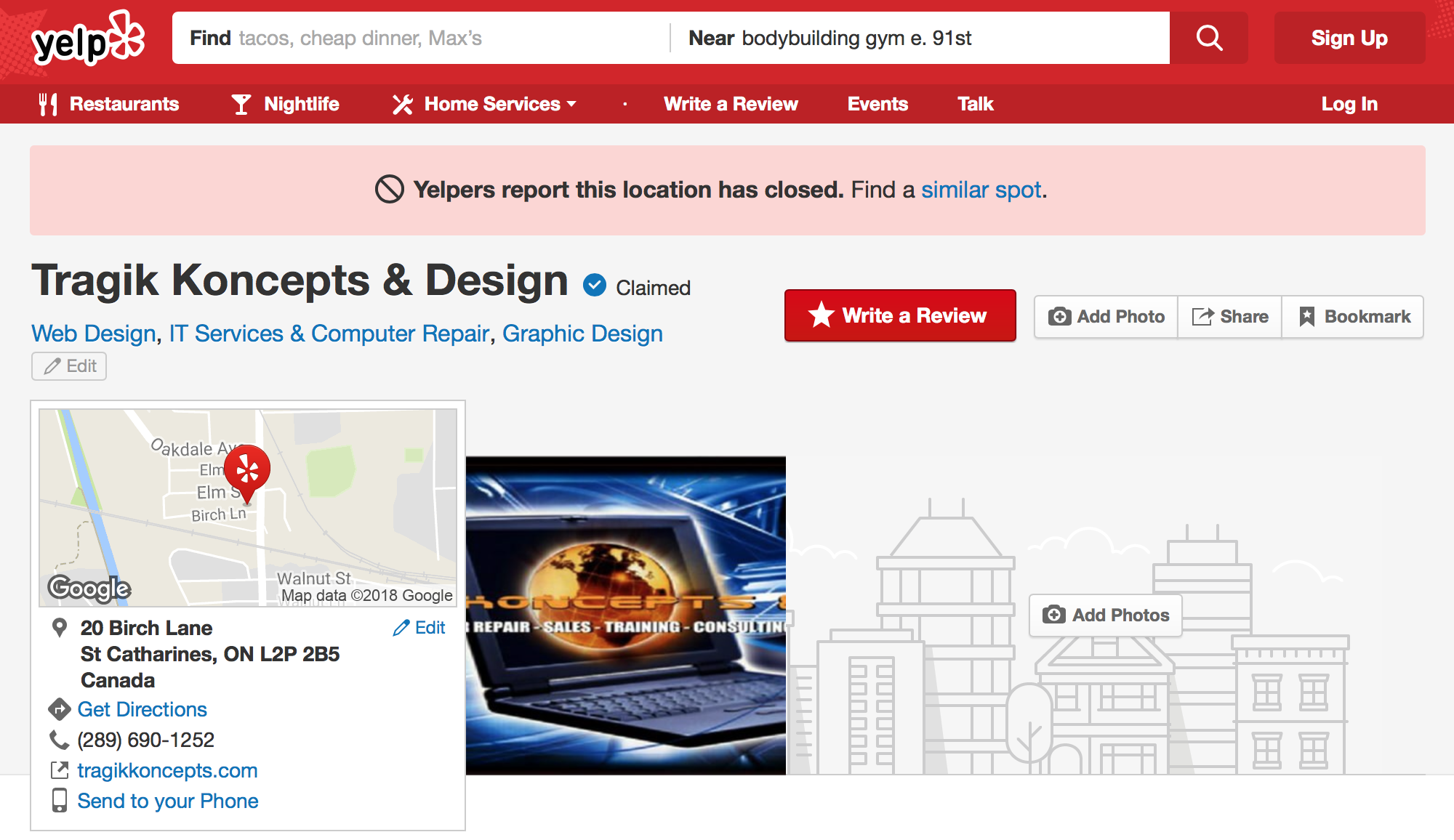Click Send to your Phone link

pos(168,801)
